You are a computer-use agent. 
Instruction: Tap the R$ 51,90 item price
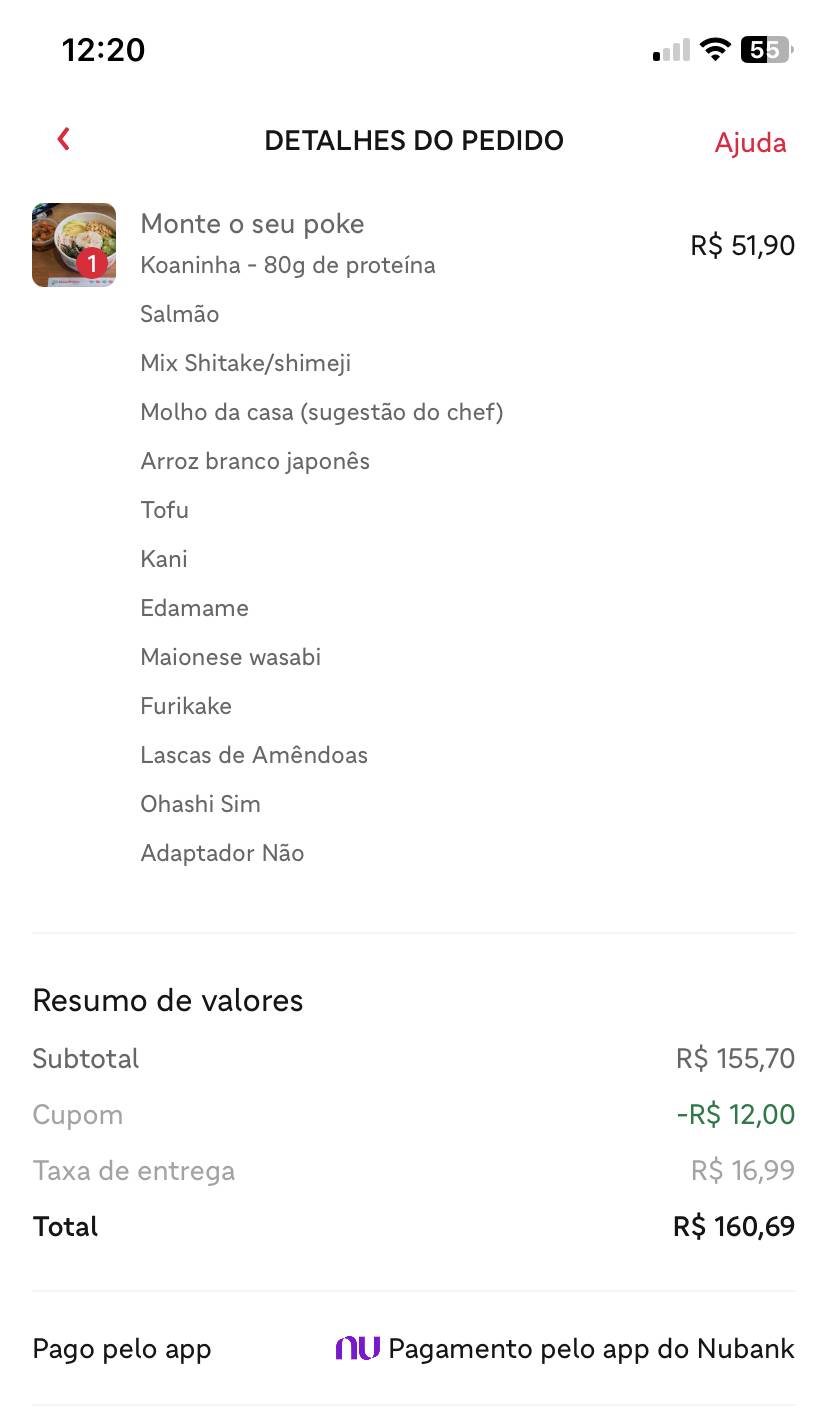[x=742, y=245]
